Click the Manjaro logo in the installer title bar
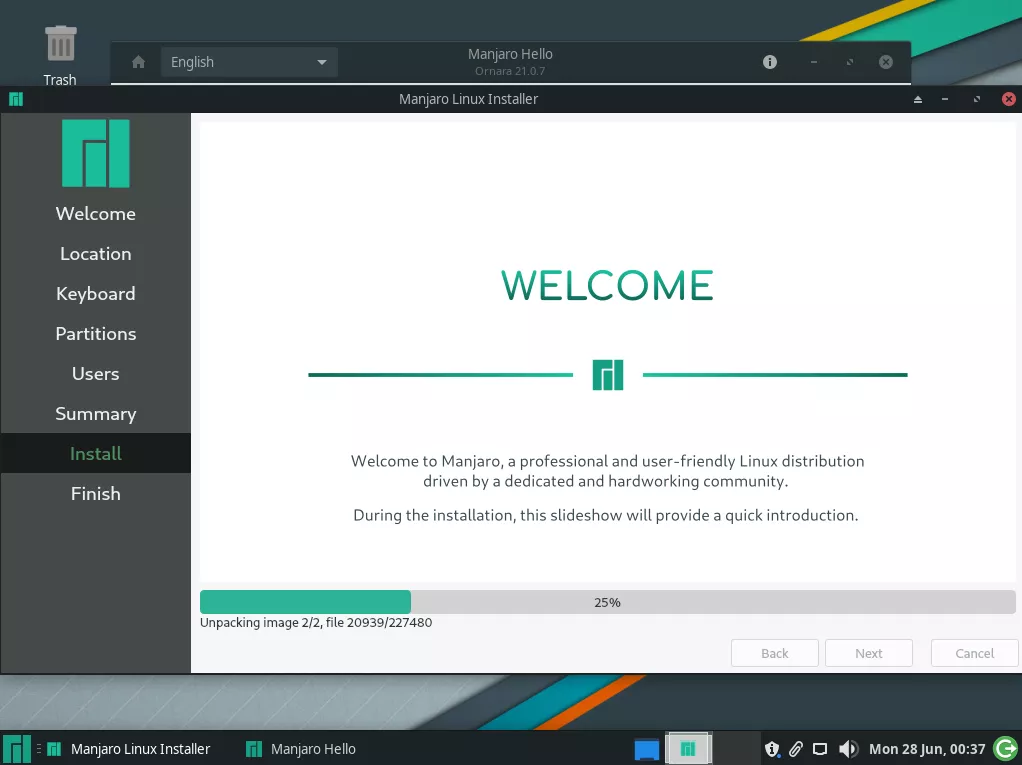 [x=16, y=99]
